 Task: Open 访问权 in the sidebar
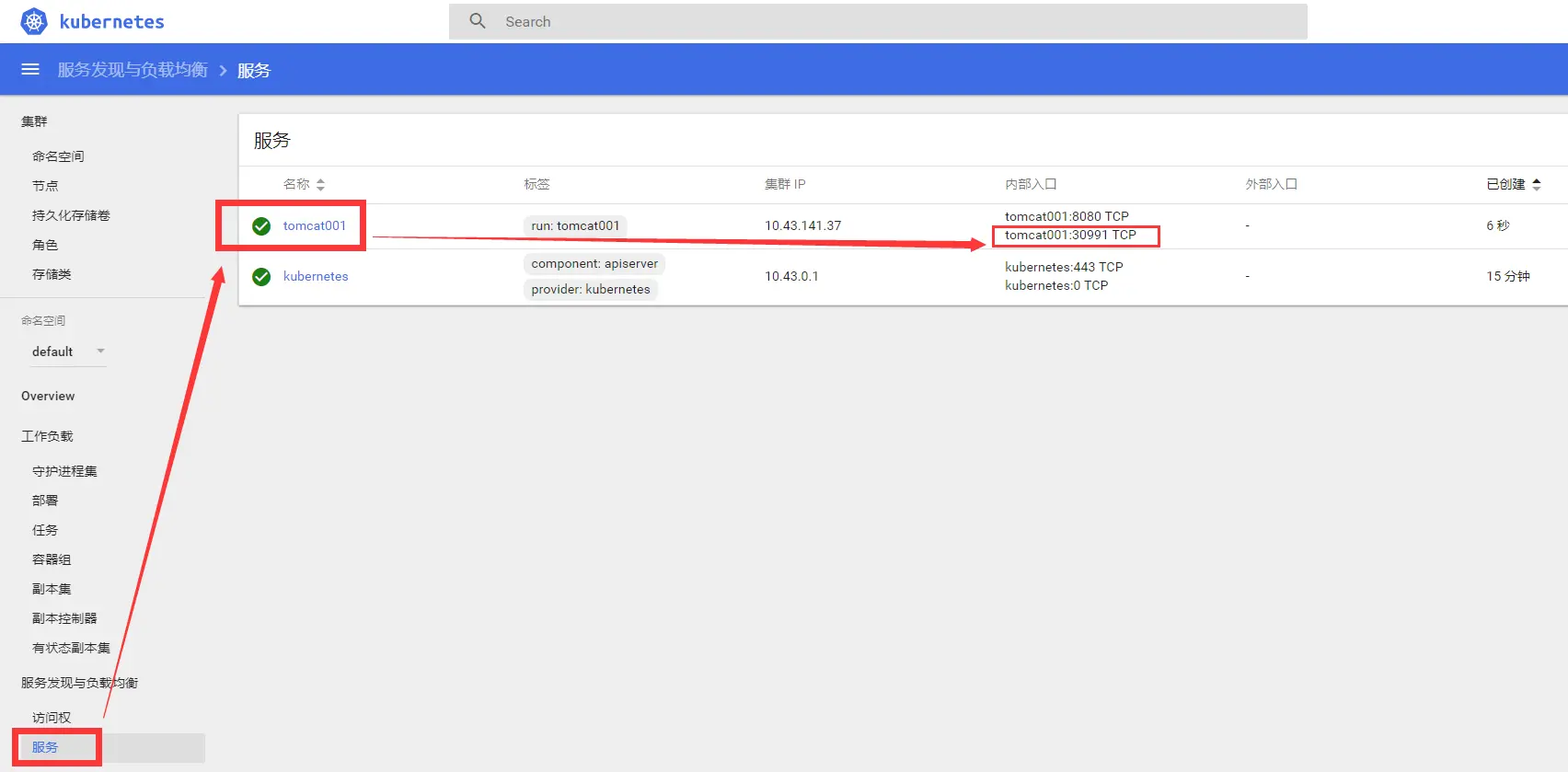click(52, 718)
